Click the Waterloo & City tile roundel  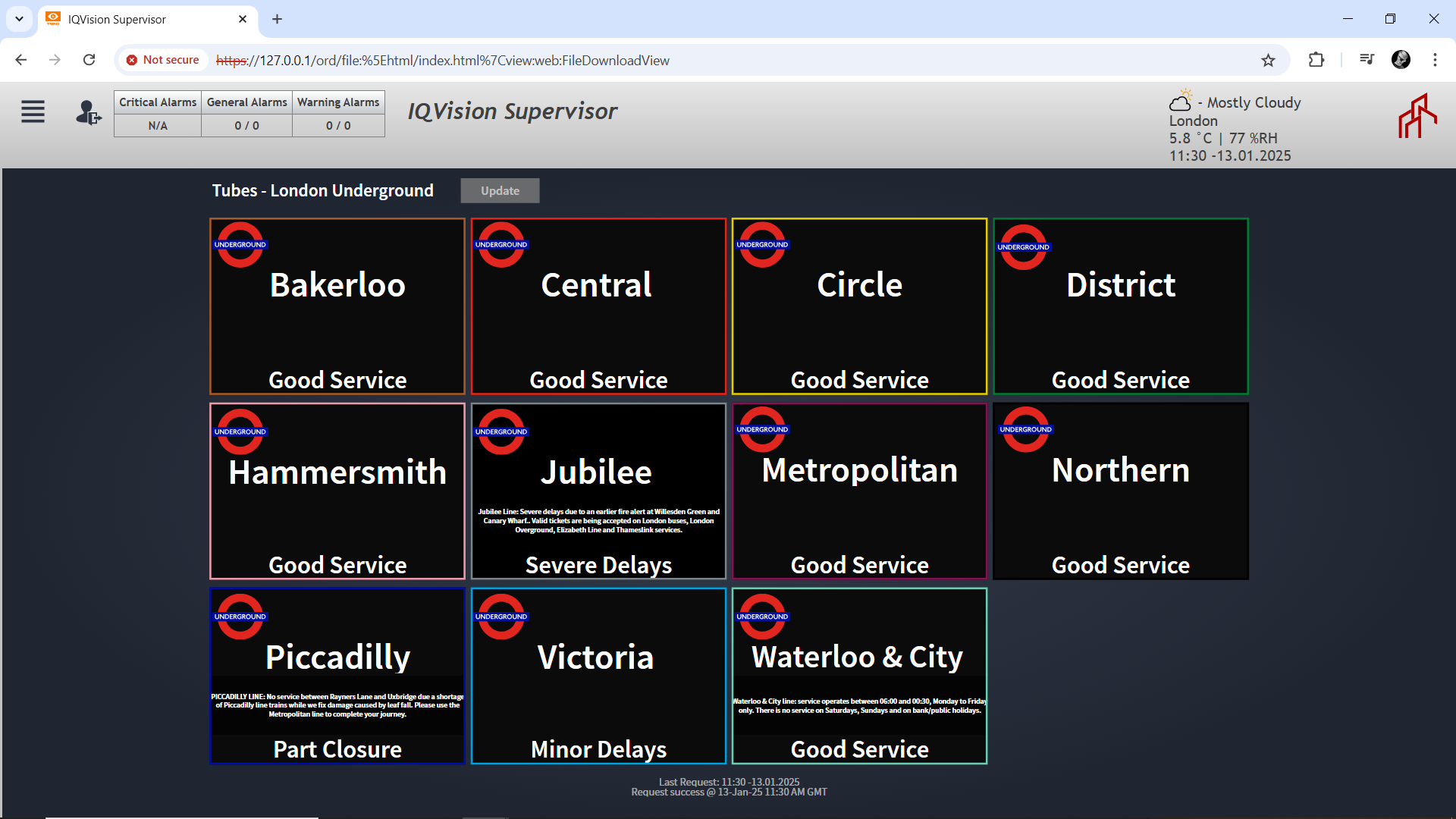(762, 617)
